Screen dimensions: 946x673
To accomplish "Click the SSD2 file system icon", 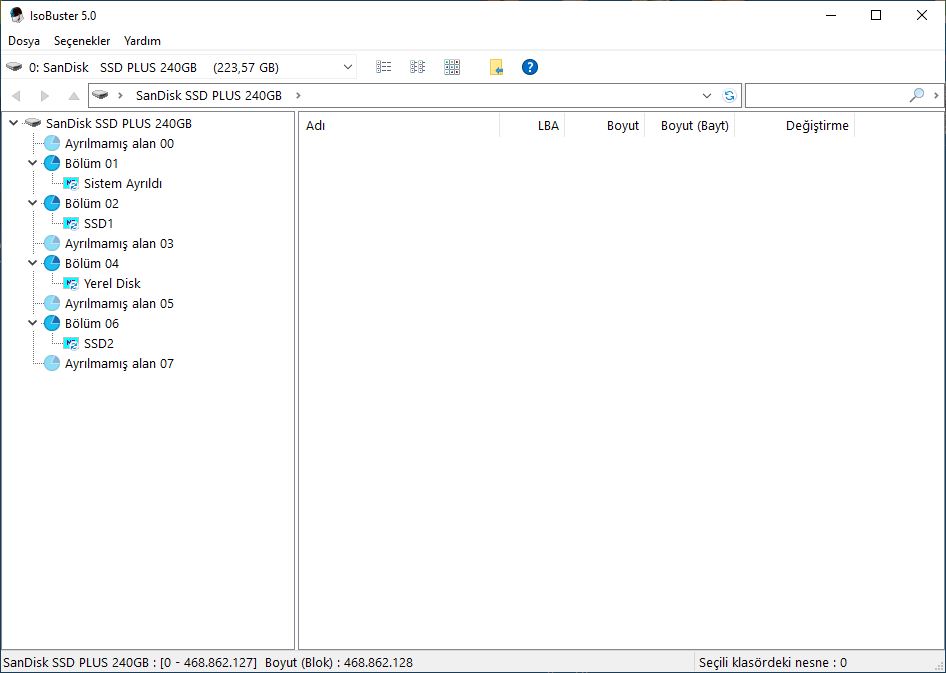I will (x=71, y=343).
